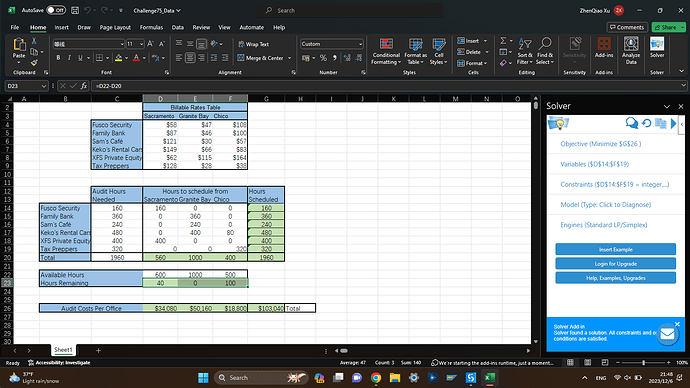Adjust zoom slider in status bar
The height and width of the screenshot is (388, 690).
[x=643, y=362]
